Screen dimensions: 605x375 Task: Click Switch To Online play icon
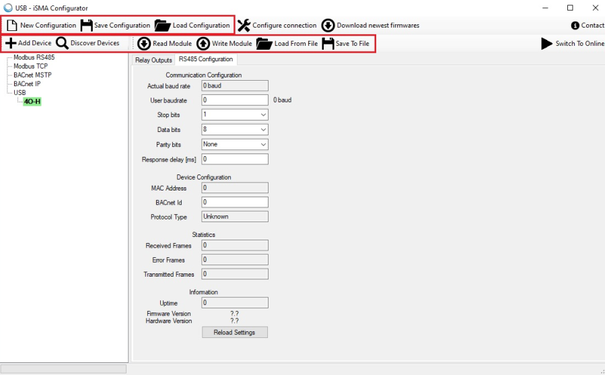546,44
